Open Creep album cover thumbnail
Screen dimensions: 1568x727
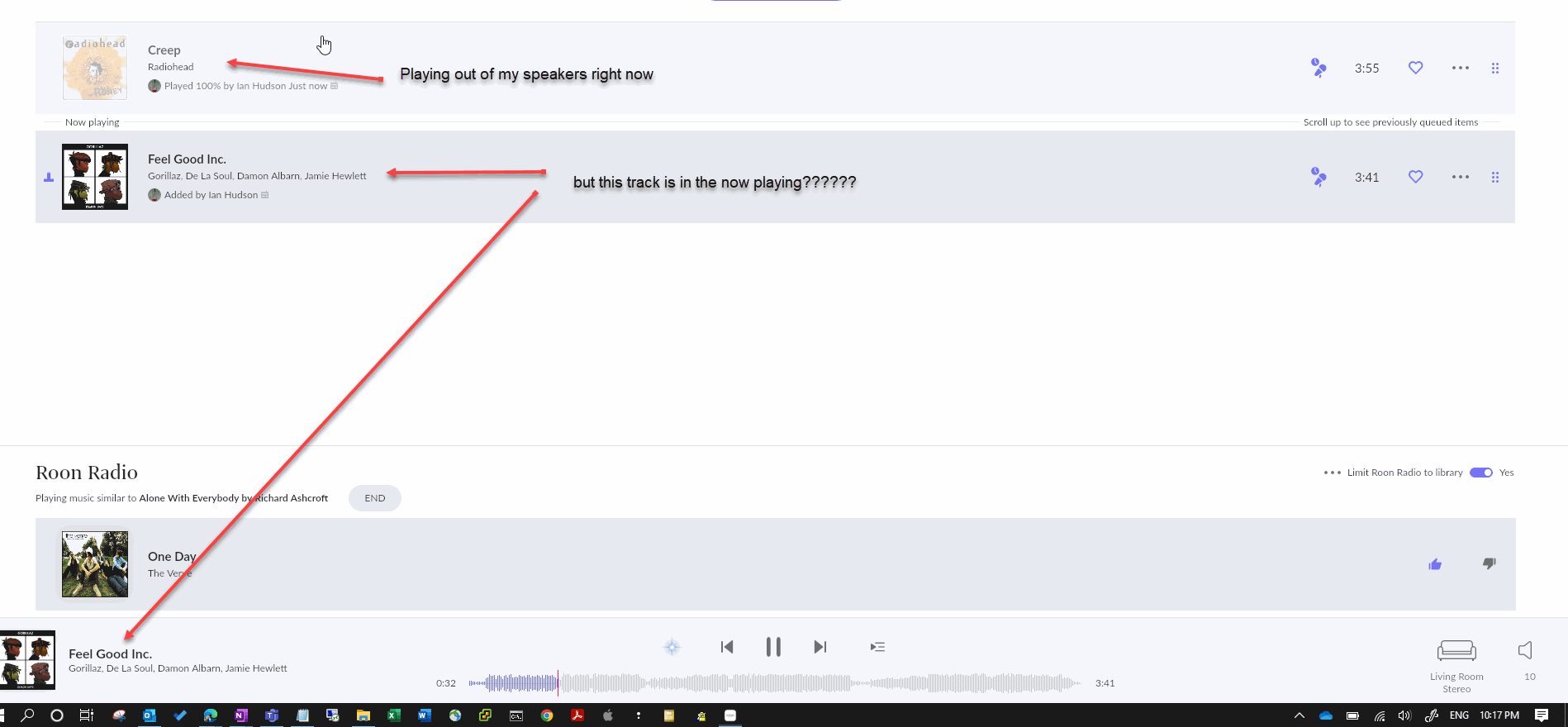click(x=95, y=68)
